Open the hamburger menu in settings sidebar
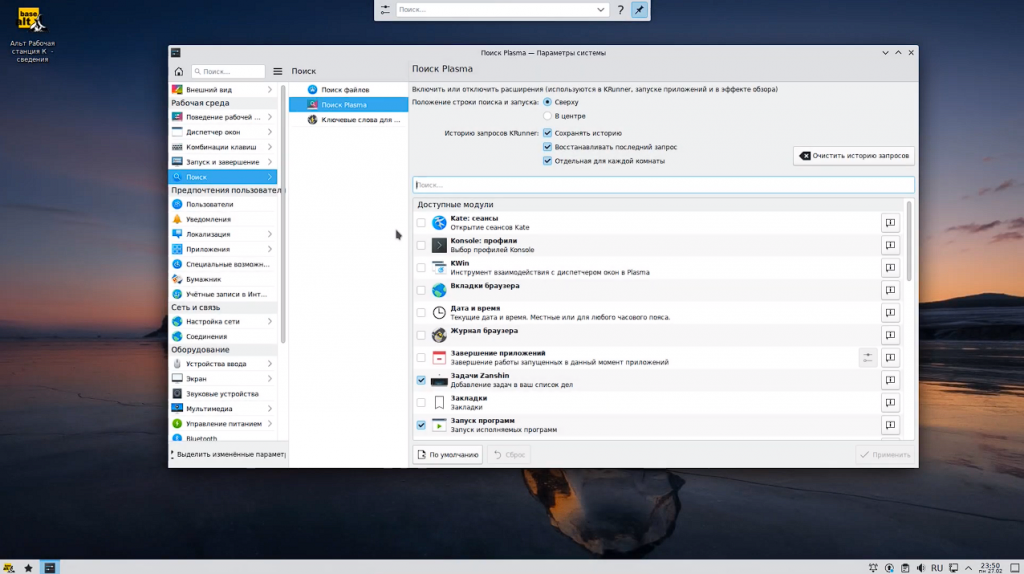1024x574 pixels. 278,71
